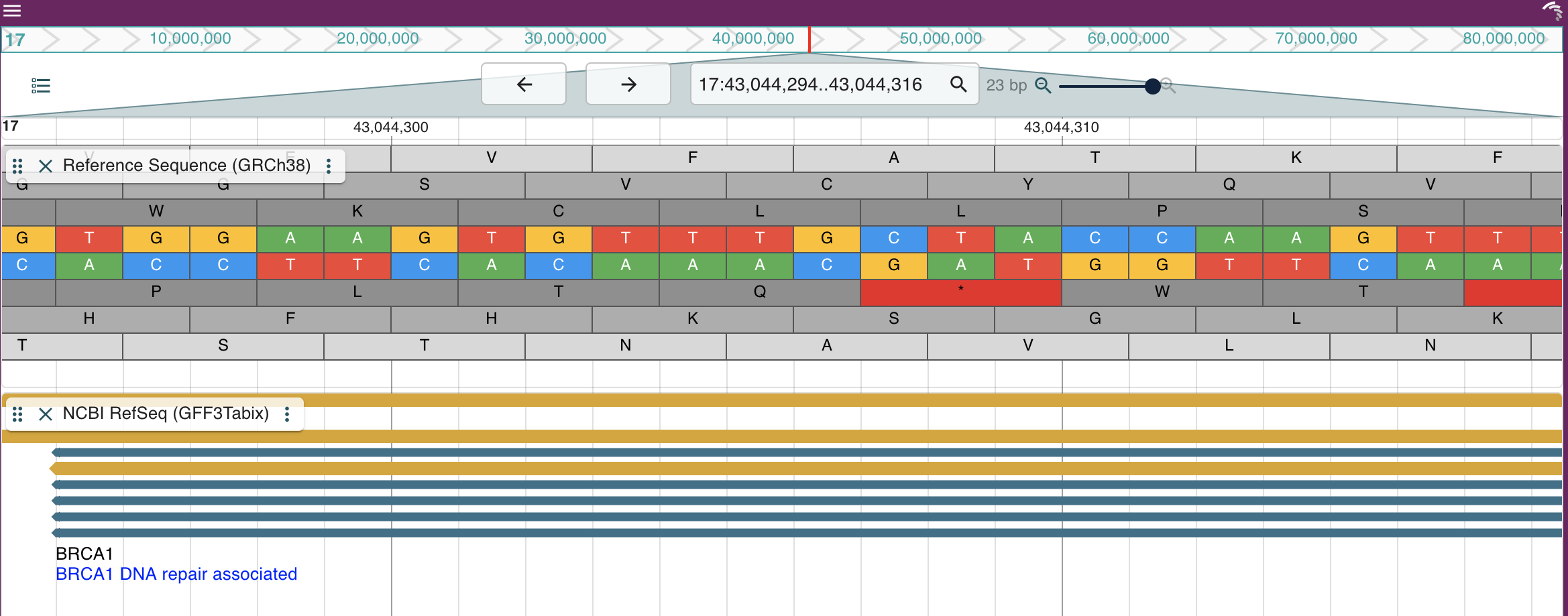The image size is (1568, 616).
Task: Click the magnifier icon in the location box
Action: click(x=959, y=84)
